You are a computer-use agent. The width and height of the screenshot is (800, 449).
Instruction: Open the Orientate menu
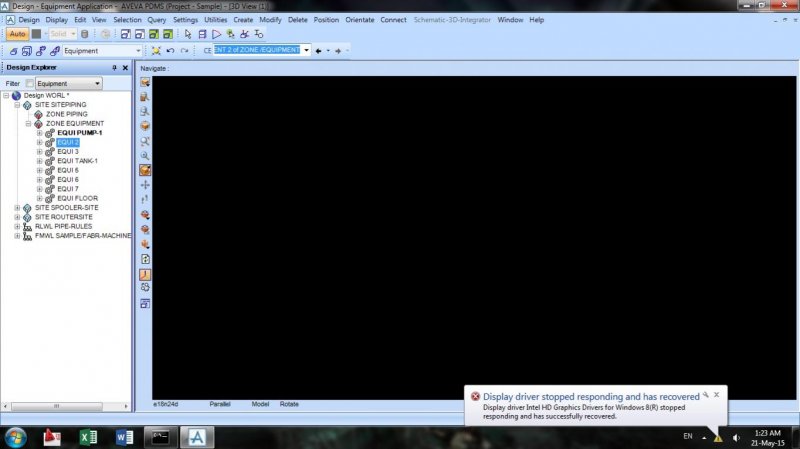pyautogui.click(x=360, y=20)
